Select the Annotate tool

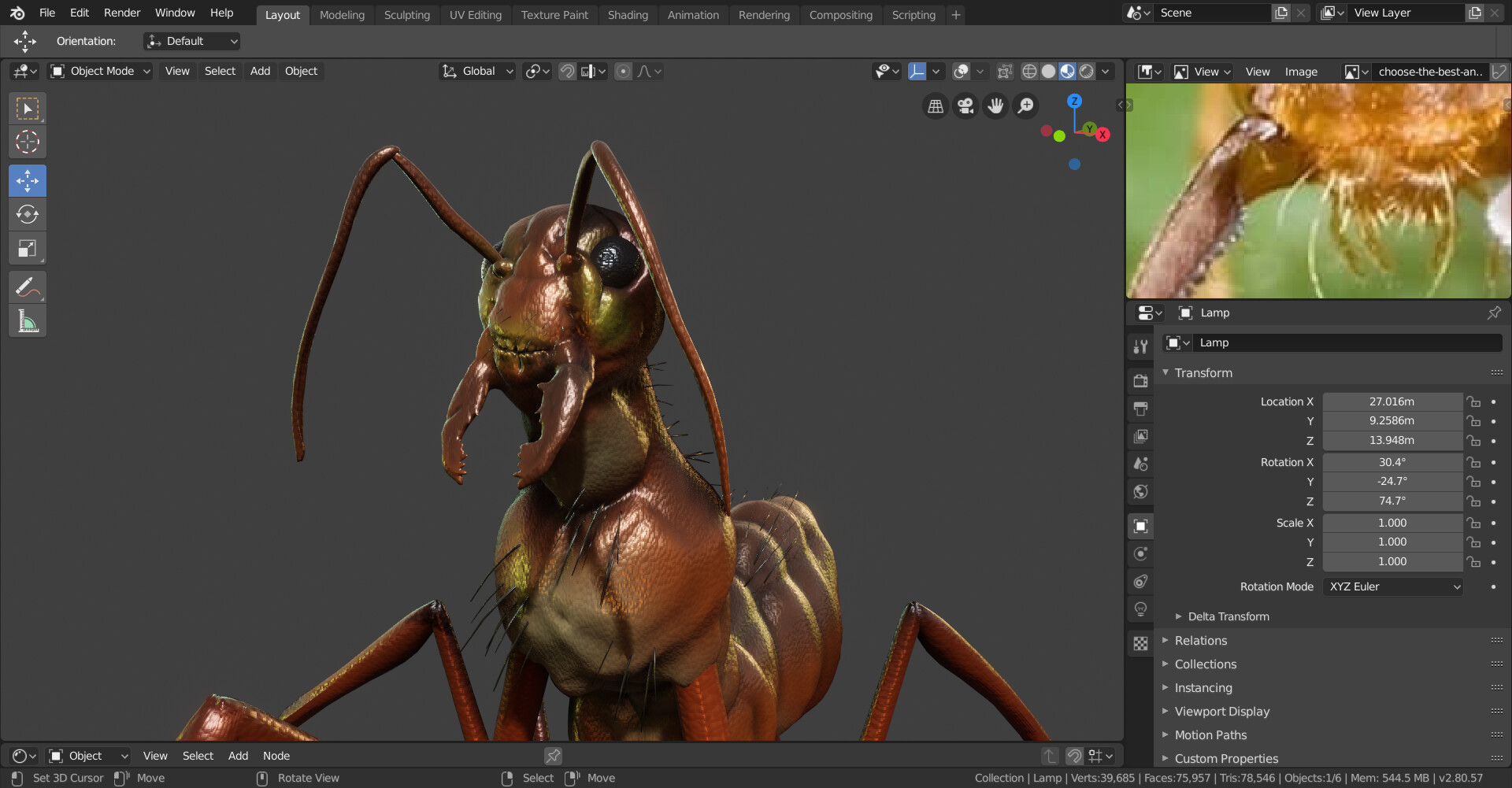pyautogui.click(x=28, y=286)
